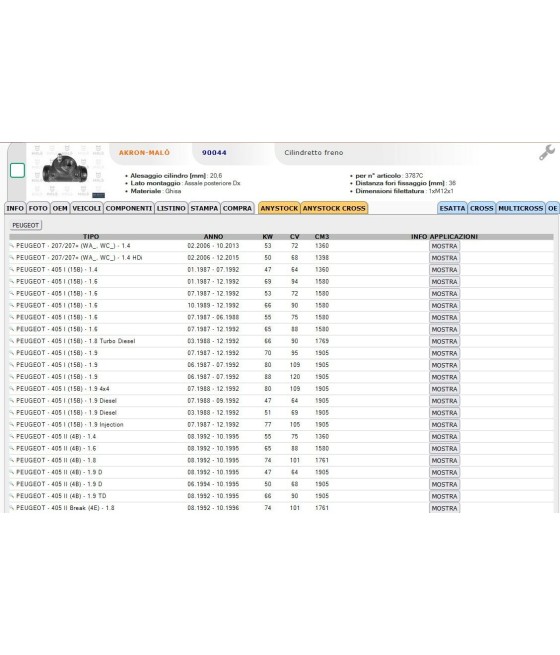Open the COMPONENTI tab

pyautogui.click(x=129, y=208)
